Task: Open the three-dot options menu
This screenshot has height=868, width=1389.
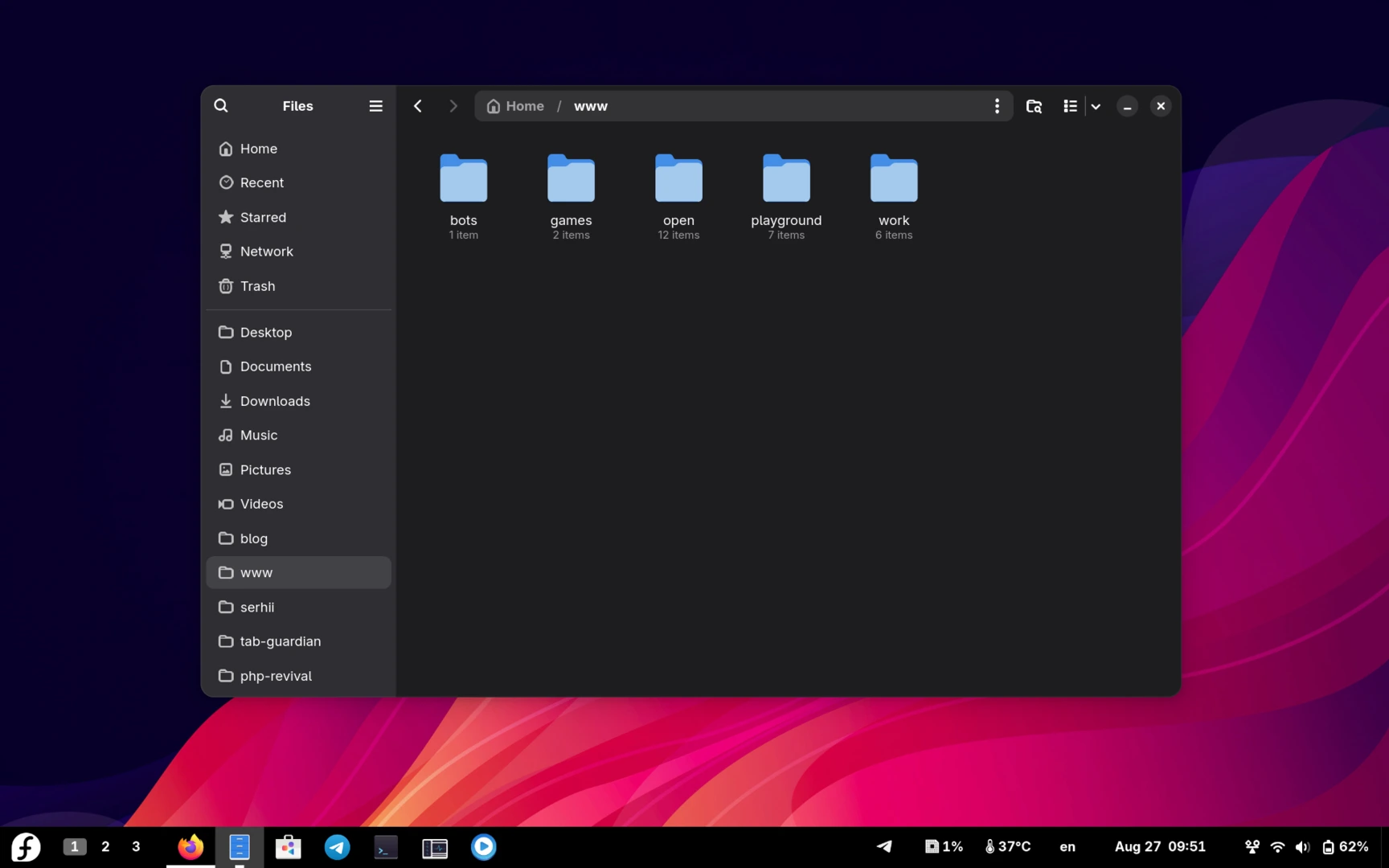Action: (997, 105)
